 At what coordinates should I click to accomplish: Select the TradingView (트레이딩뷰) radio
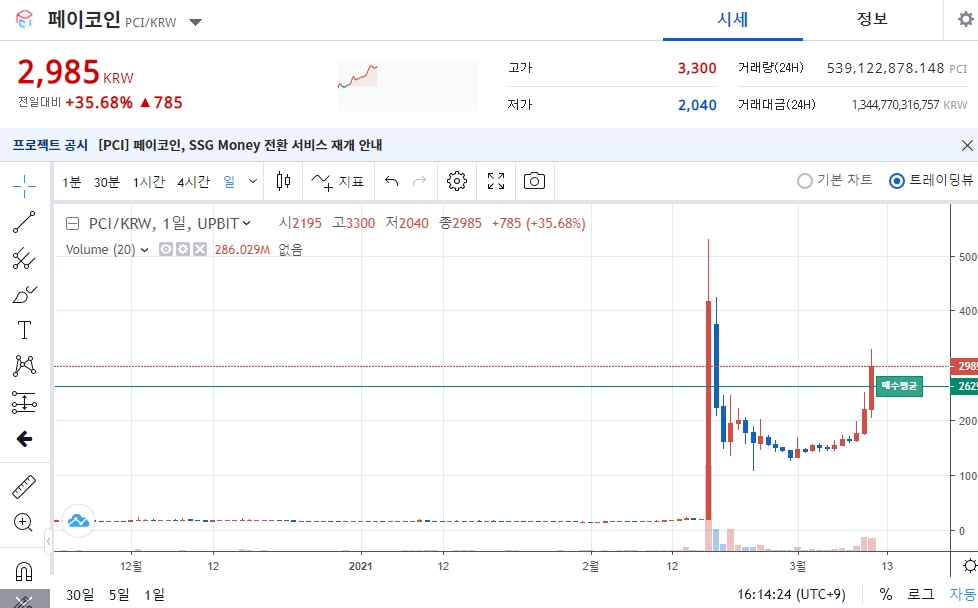(x=932, y=181)
